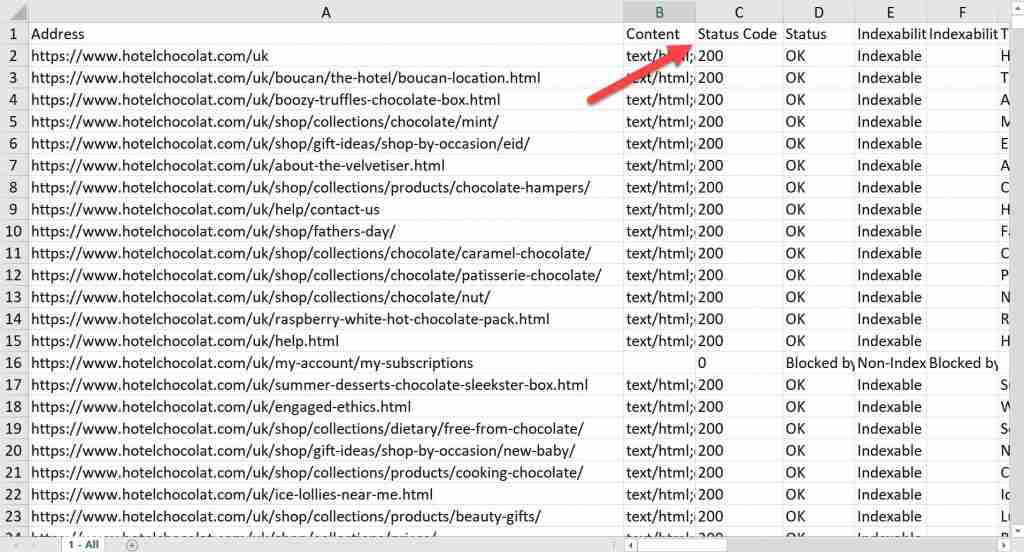The width and height of the screenshot is (1024, 552).
Task: Select the hotelchocolat.com/uk homepage URL cell
Action: (x=325, y=56)
